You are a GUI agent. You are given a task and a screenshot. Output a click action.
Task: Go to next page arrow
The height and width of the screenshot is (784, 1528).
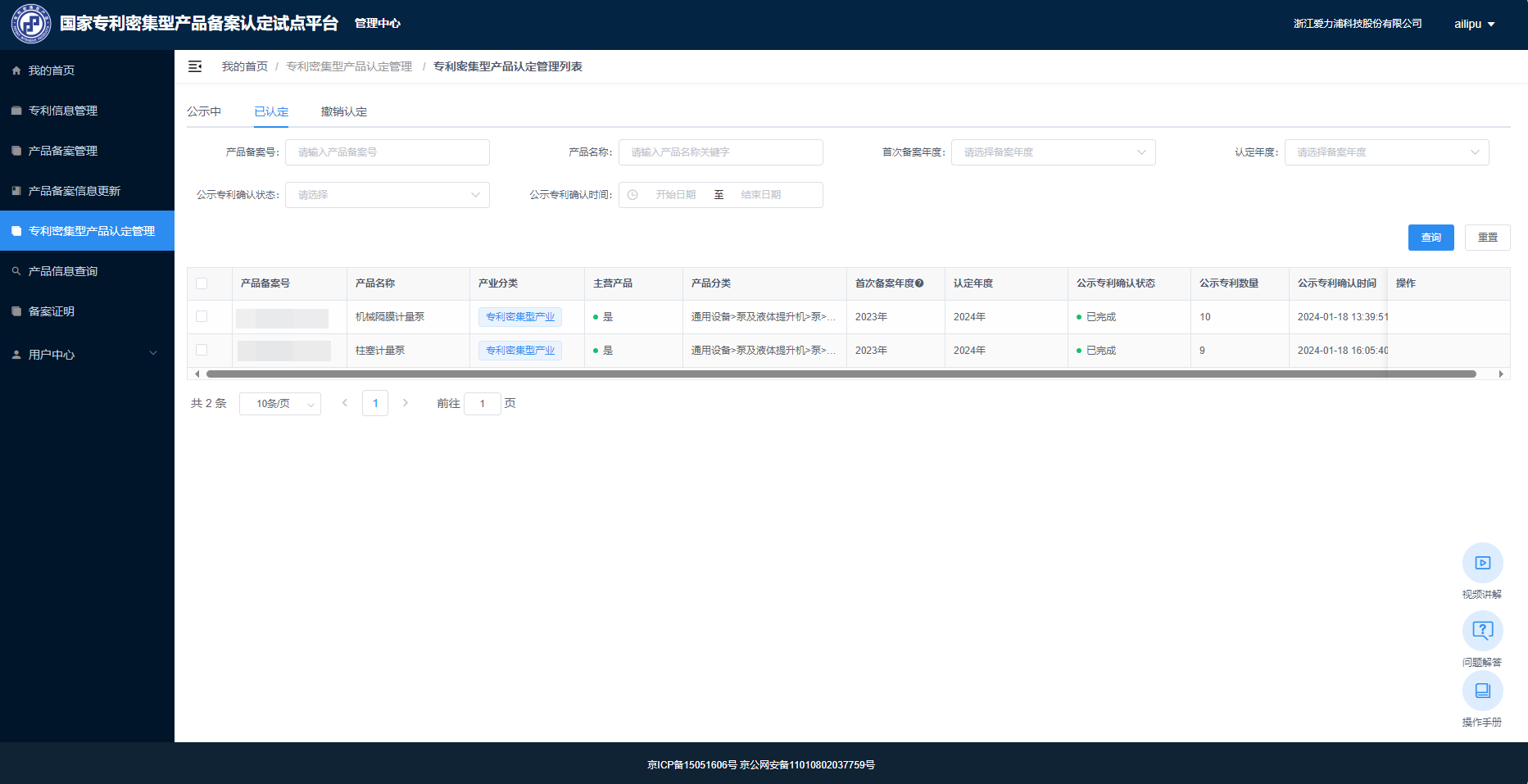(x=405, y=403)
